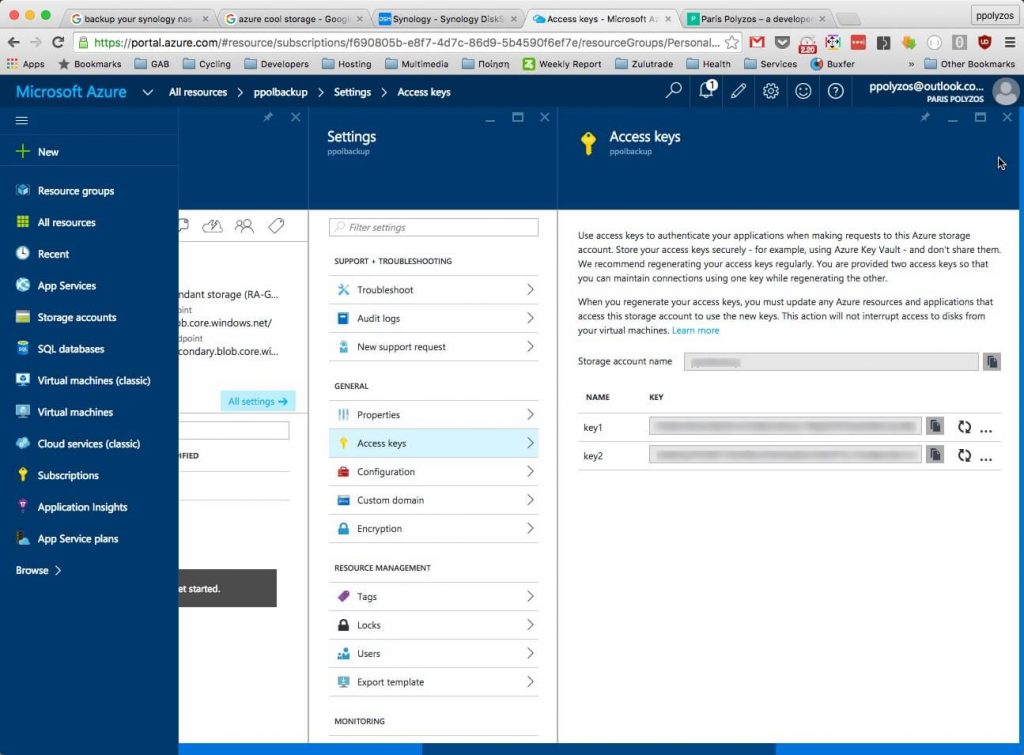Open Properties settings row
1024x755 pixels.
coord(434,415)
